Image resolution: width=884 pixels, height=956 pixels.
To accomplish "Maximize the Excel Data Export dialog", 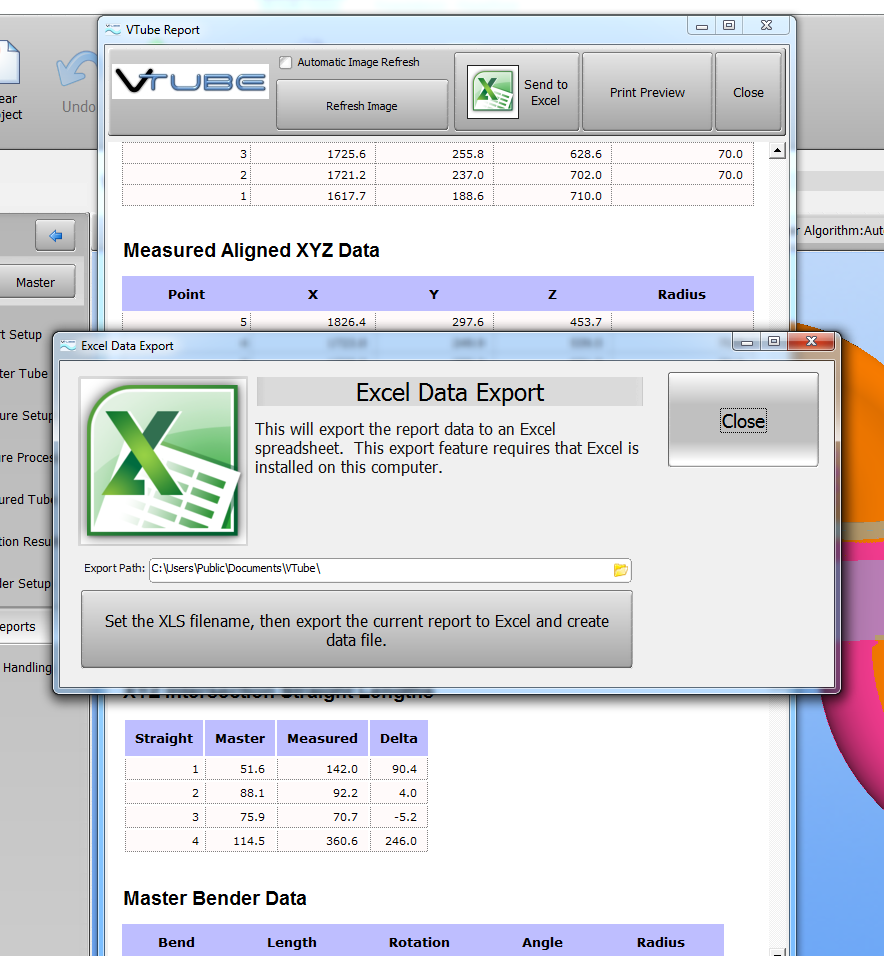I will point(774,342).
